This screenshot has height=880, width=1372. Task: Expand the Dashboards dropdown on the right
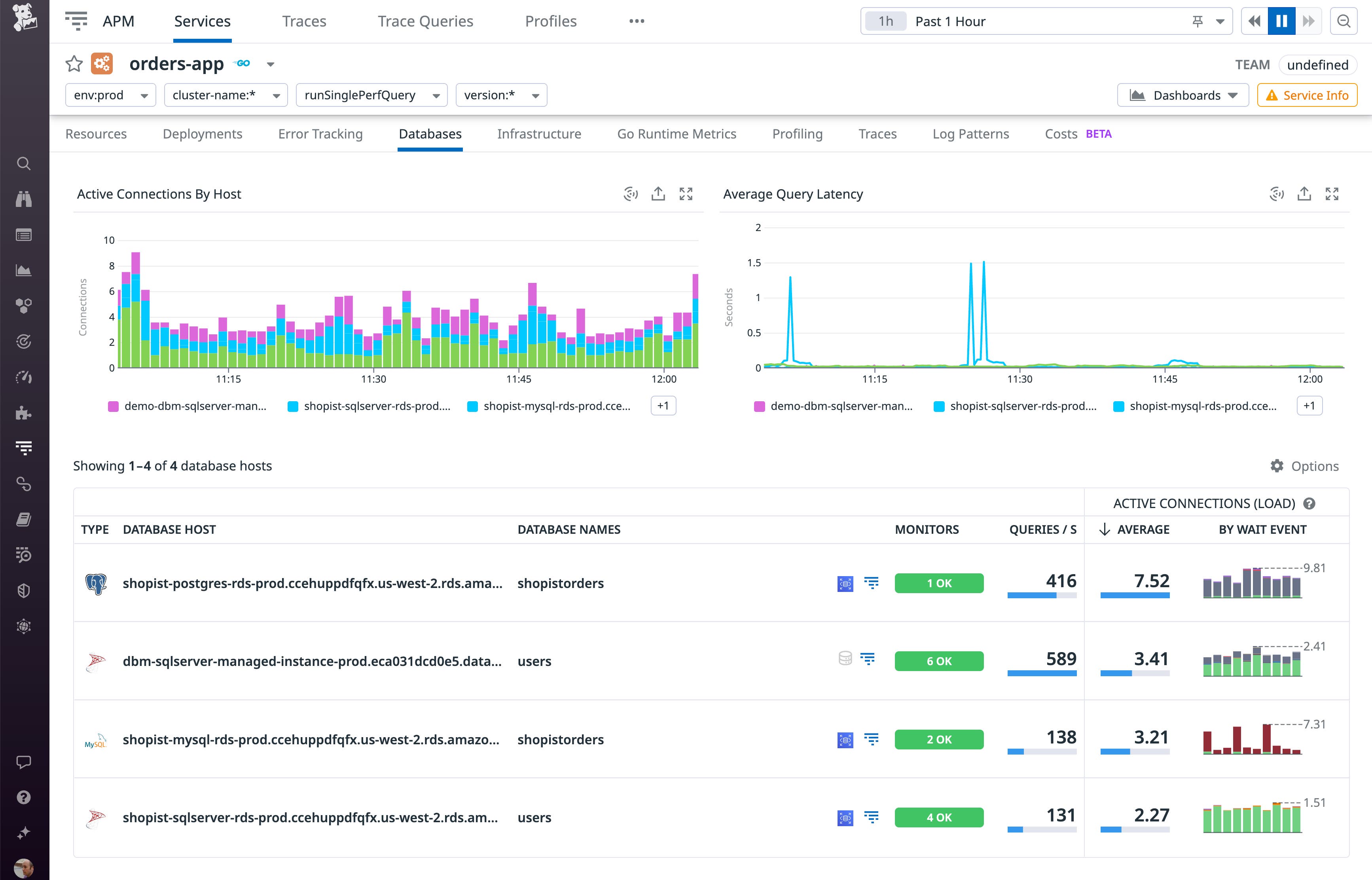tap(1233, 95)
